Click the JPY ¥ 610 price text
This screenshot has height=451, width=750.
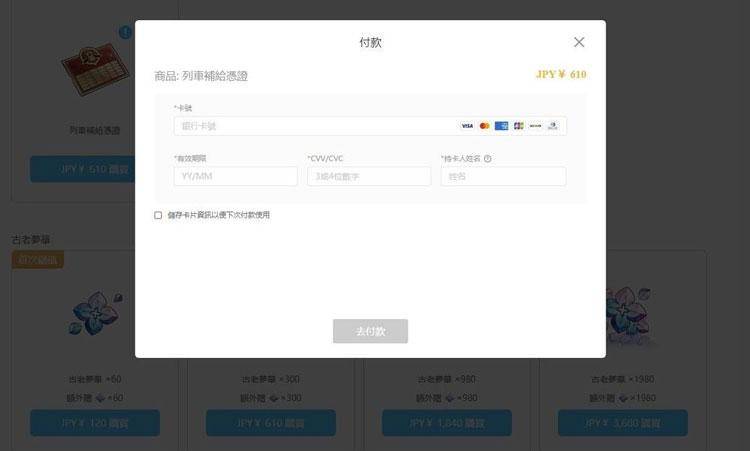(x=561, y=74)
